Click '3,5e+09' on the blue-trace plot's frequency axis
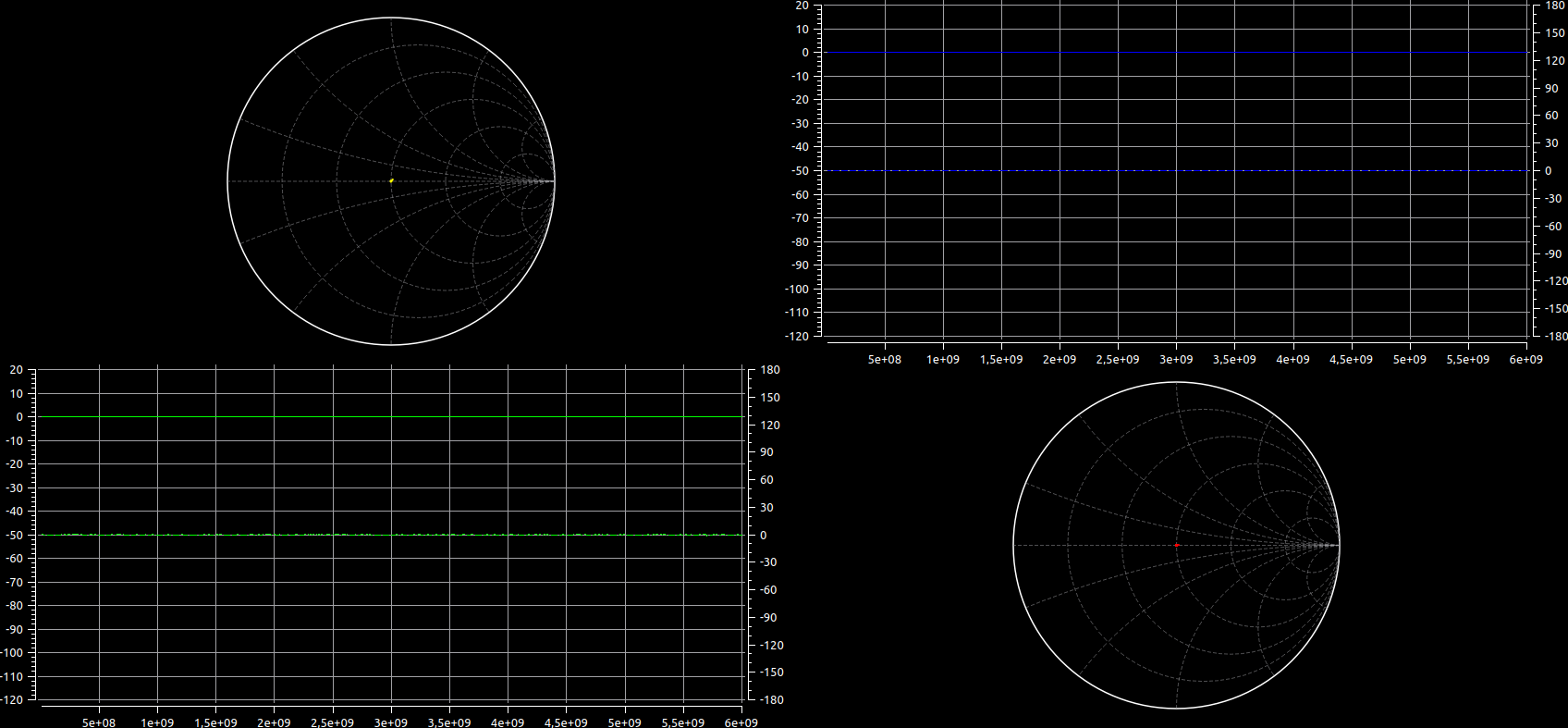The image size is (1568, 728). pyautogui.click(x=1234, y=360)
